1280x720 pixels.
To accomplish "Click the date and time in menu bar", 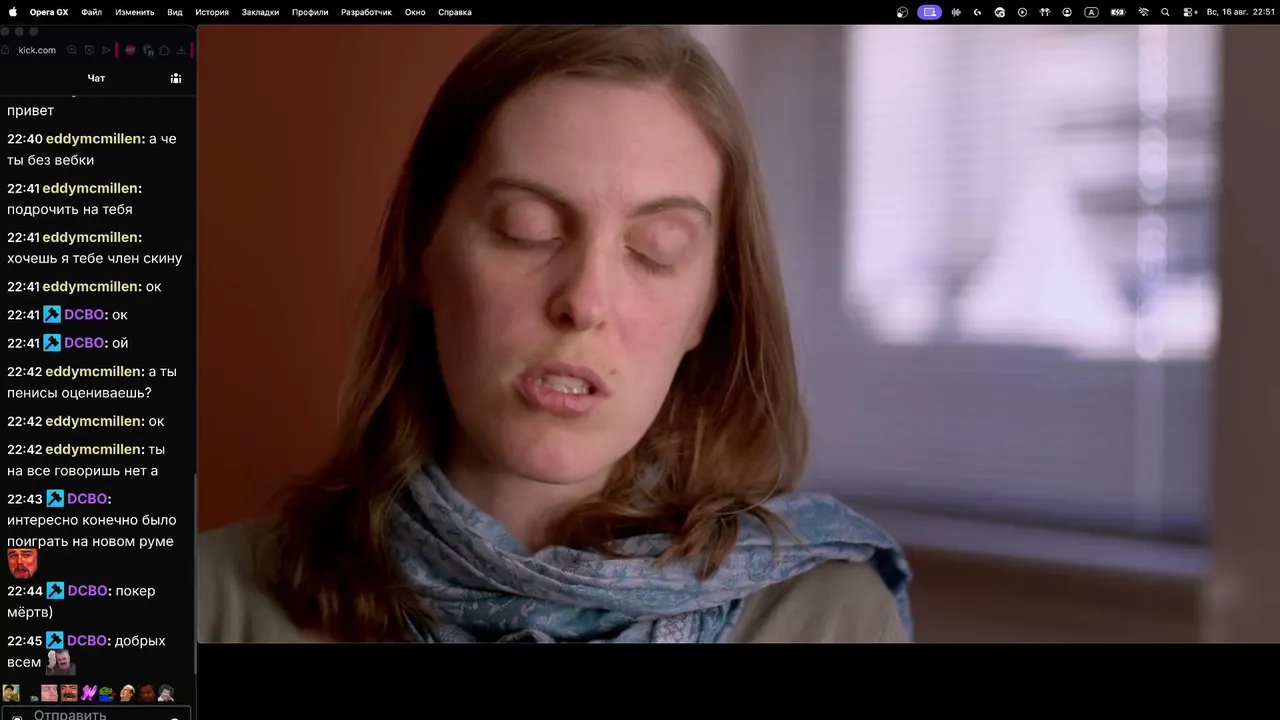I will tap(1241, 12).
